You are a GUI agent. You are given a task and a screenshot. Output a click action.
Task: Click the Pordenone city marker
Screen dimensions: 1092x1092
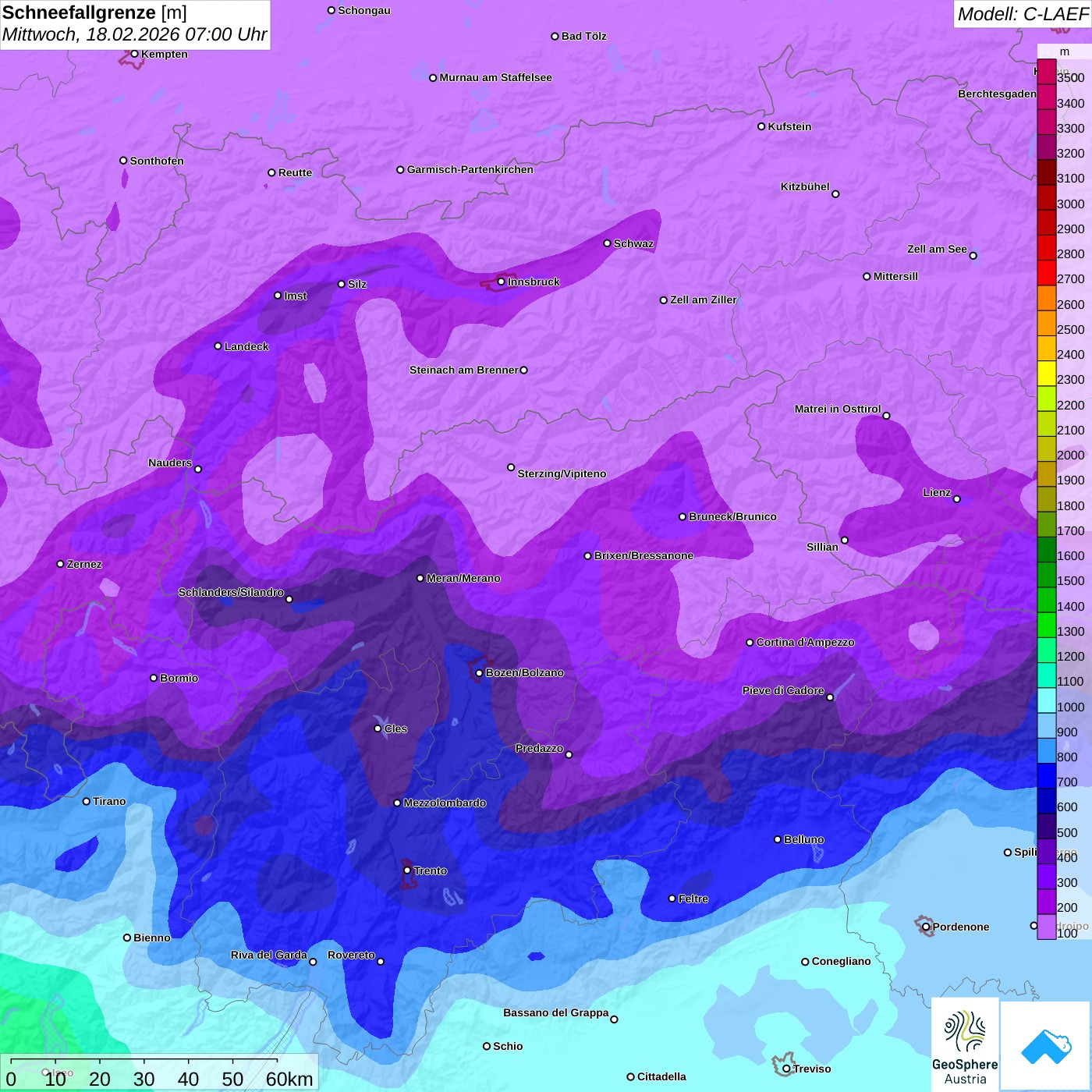pyautogui.click(x=926, y=927)
